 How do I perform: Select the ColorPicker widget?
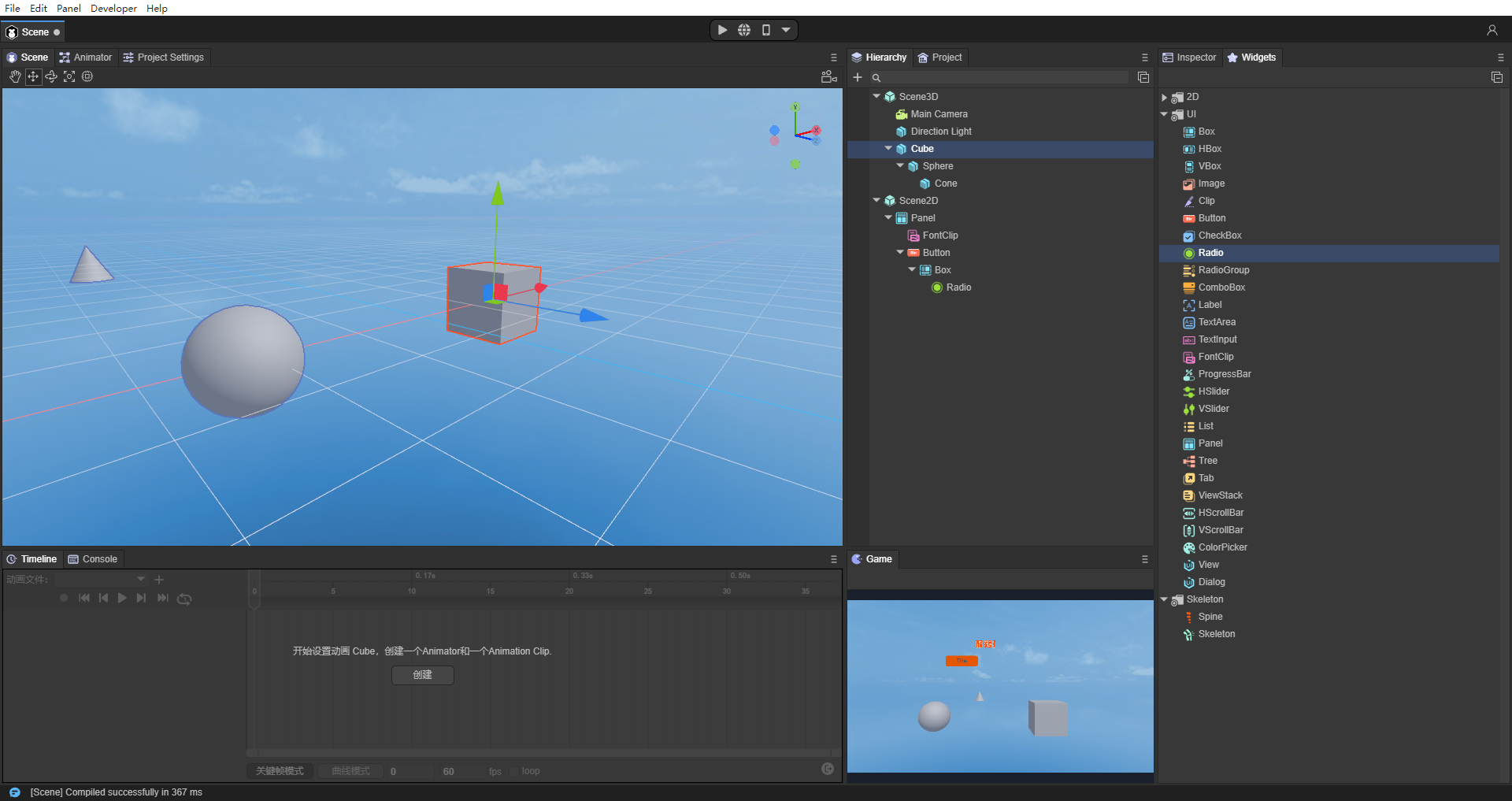click(1222, 547)
